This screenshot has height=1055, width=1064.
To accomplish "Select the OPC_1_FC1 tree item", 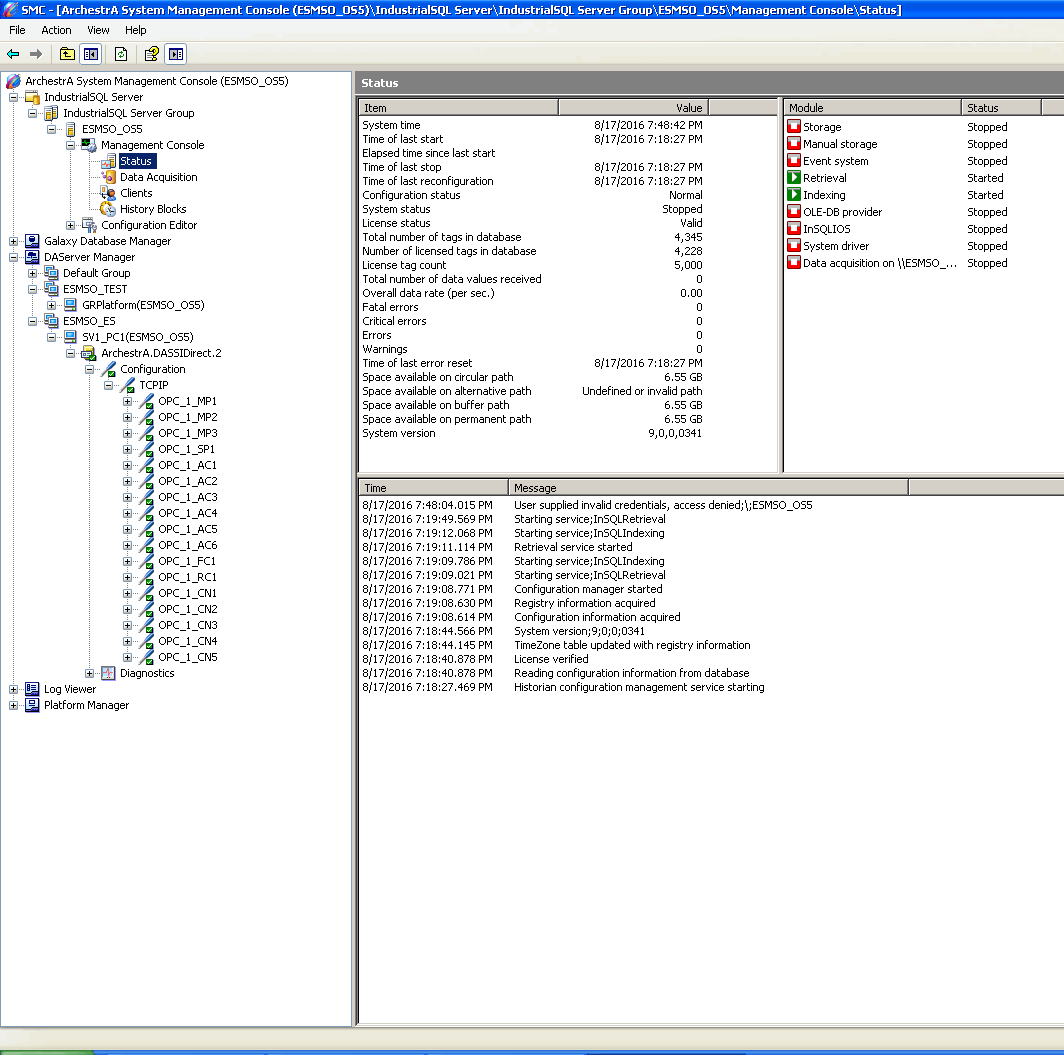I will (187, 561).
